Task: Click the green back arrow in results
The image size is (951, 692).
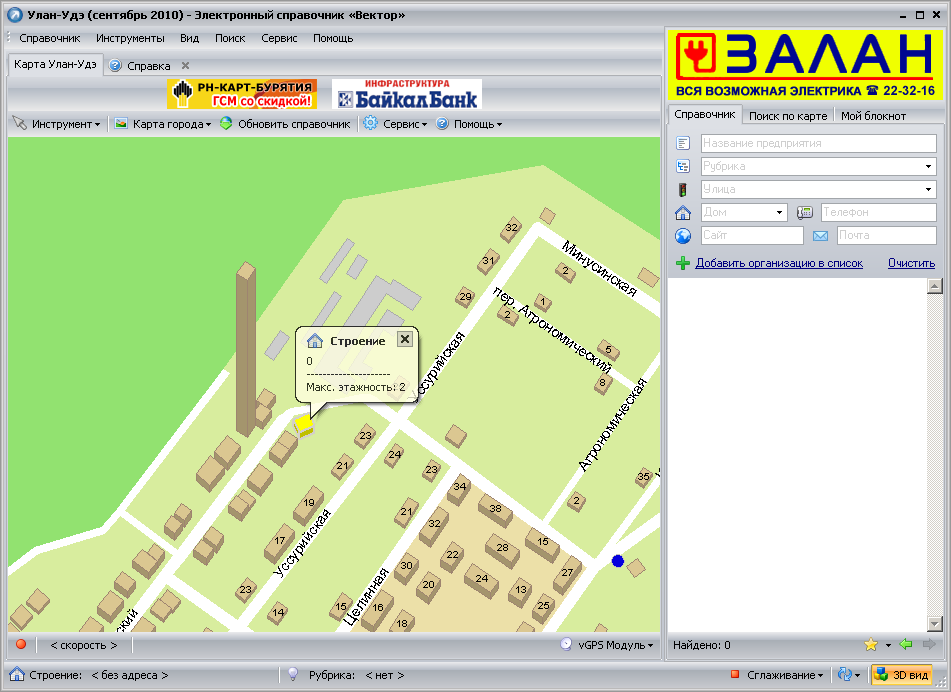Action: click(x=906, y=645)
